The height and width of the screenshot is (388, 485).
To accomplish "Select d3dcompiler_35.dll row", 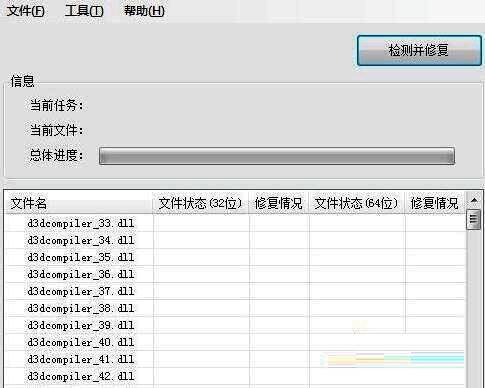I will tap(236, 257).
